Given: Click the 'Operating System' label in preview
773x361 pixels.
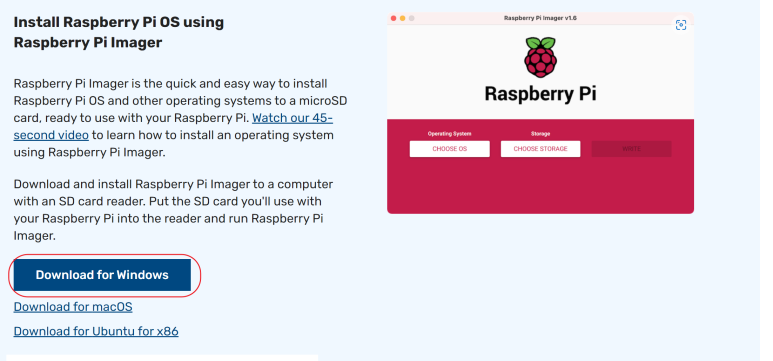Looking at the screenshot, I should (x=450, y=134).
